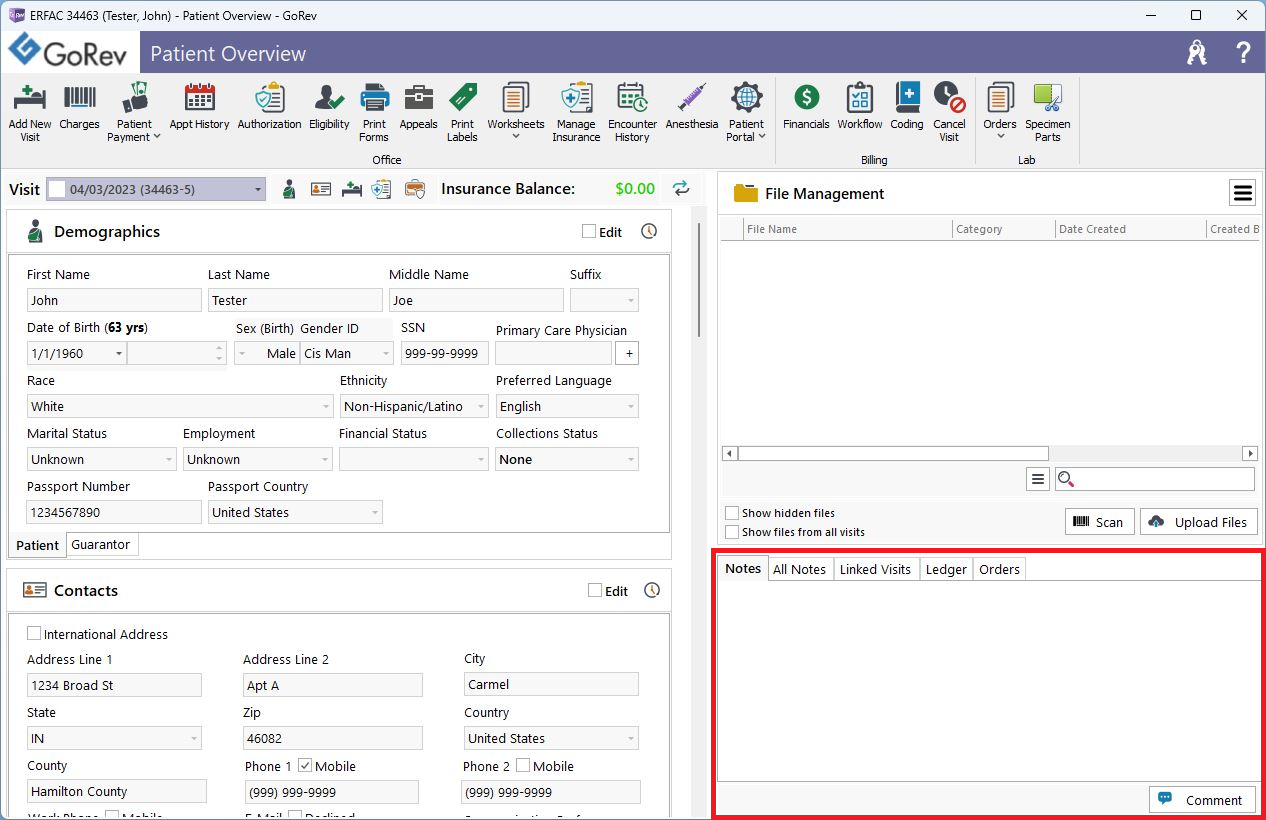Screen dimensions: 1266x820
Task: Click the Passport Number field
Action: 114,512
